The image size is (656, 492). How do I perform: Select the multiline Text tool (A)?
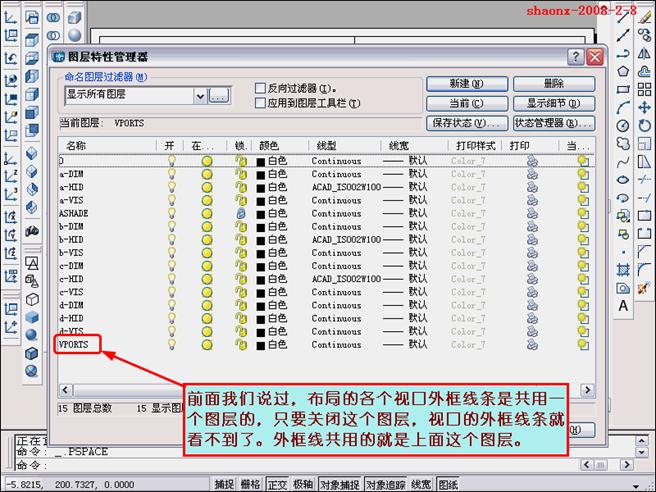click(x=623, y=306)
